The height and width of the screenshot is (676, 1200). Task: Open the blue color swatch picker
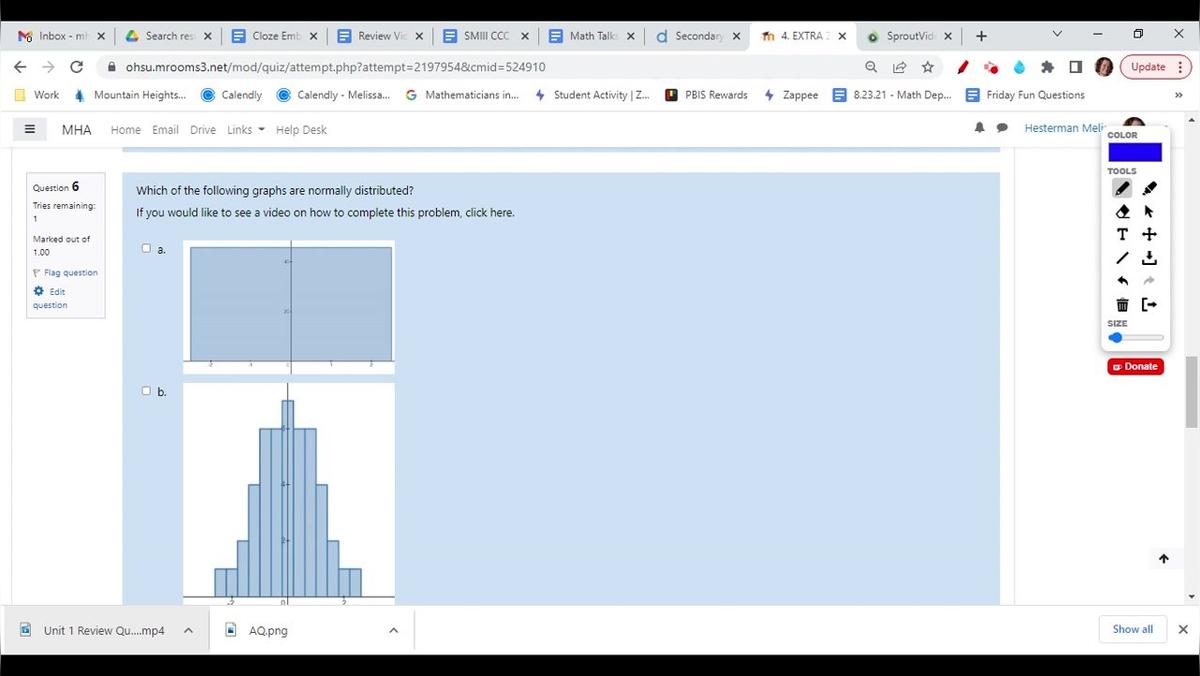(1135, 152)
